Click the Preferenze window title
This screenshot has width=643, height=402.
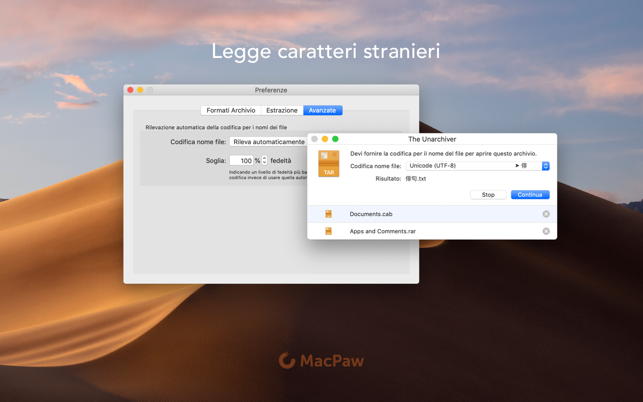point(271,90)
